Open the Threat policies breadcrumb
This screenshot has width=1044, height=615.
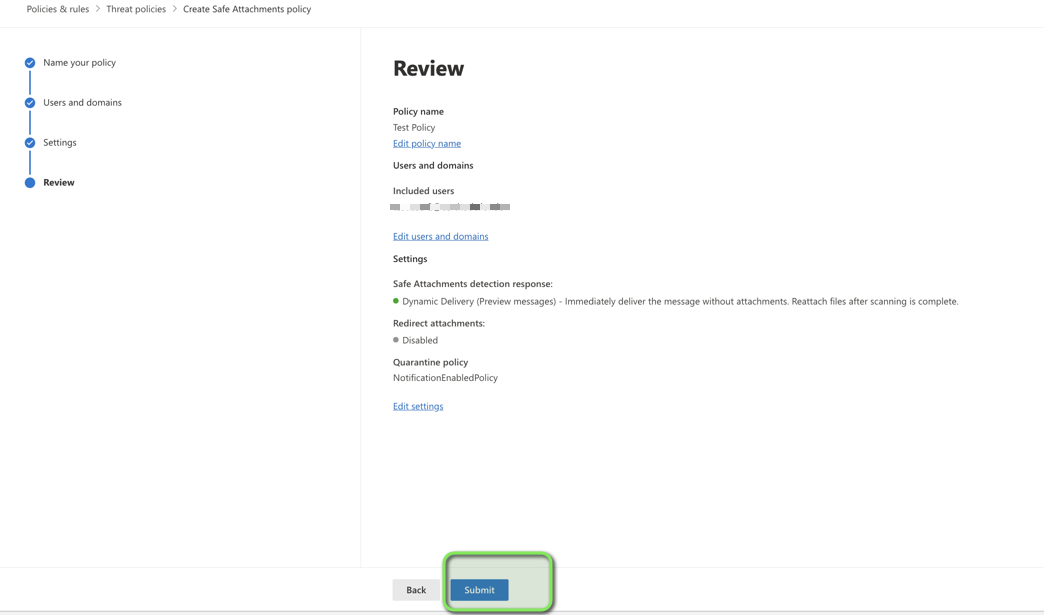point(136,9)
